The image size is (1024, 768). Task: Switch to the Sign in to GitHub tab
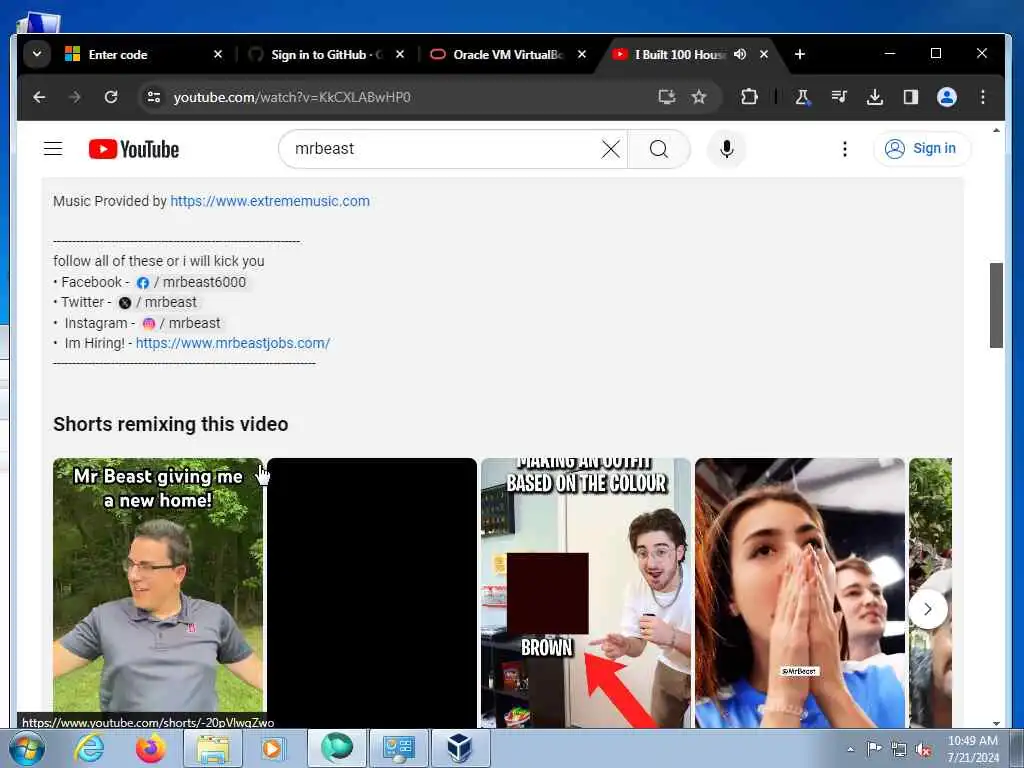point(327,55)
